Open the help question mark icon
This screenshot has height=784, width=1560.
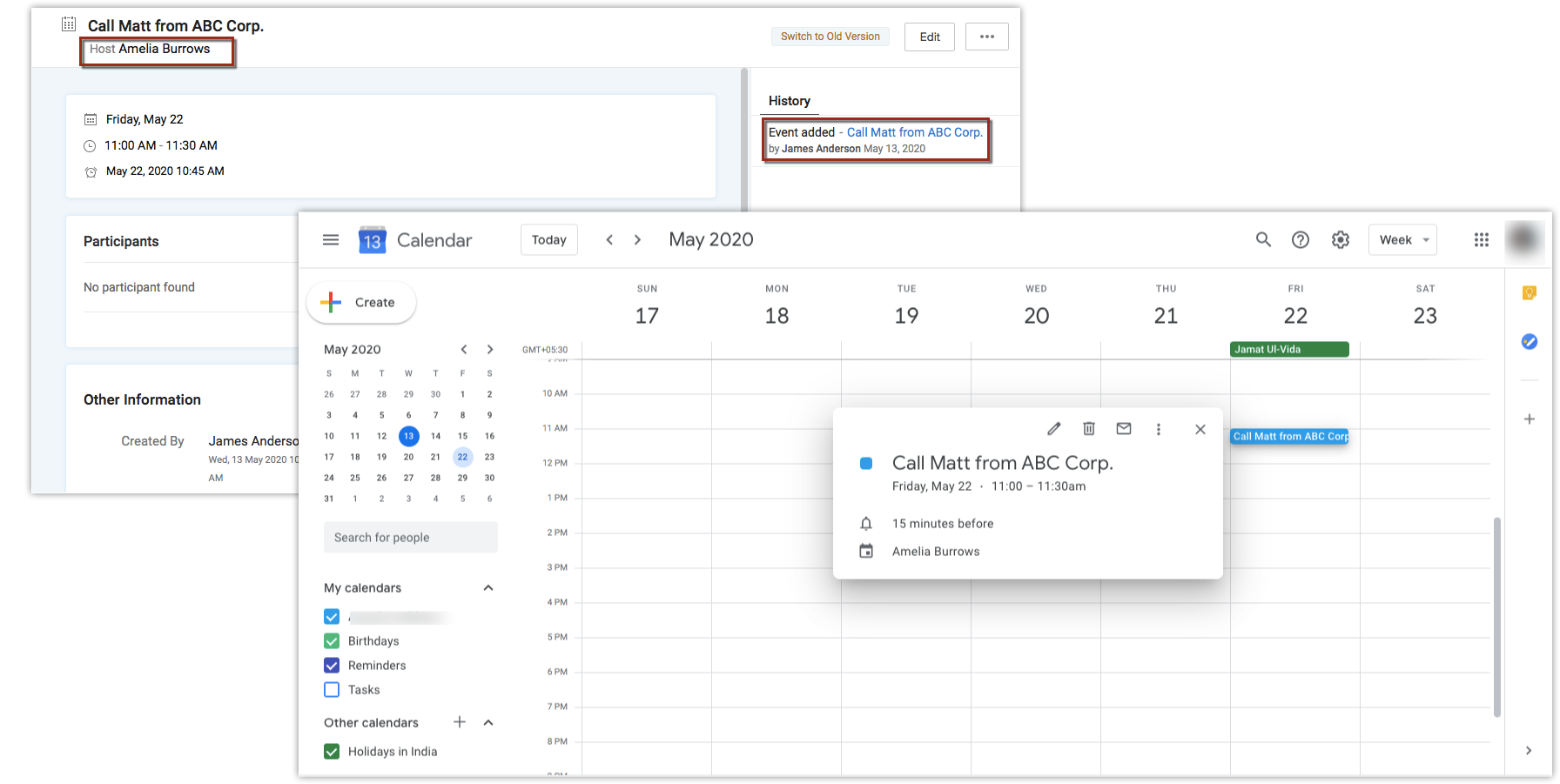pos(1301,240)
